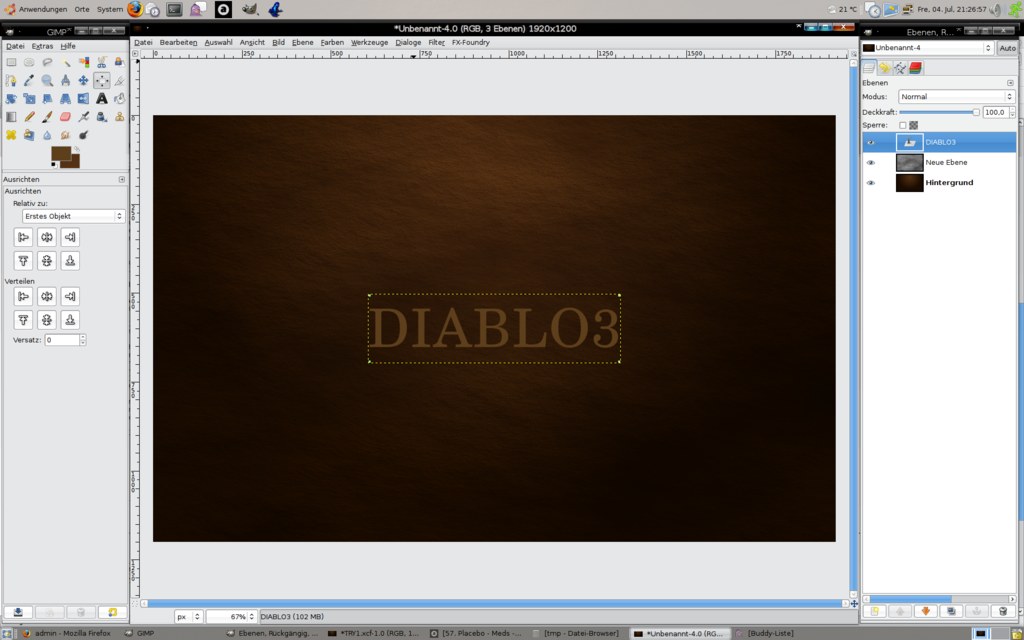The height and width of the screenshot is (640, 1024).
Task: Hide the DIABLO3 layer via eye icon
Action: (871, 142)
